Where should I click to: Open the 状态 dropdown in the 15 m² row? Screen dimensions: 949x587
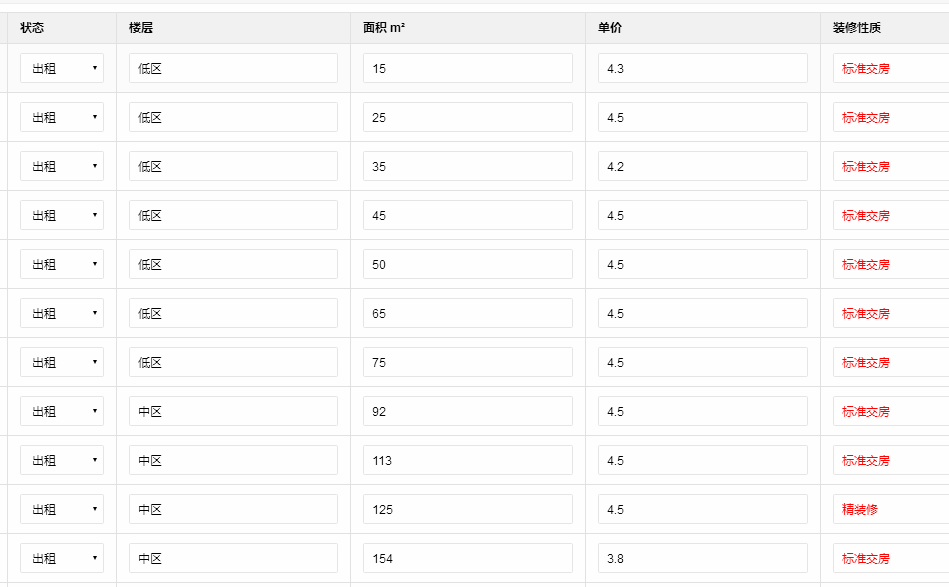62,68
